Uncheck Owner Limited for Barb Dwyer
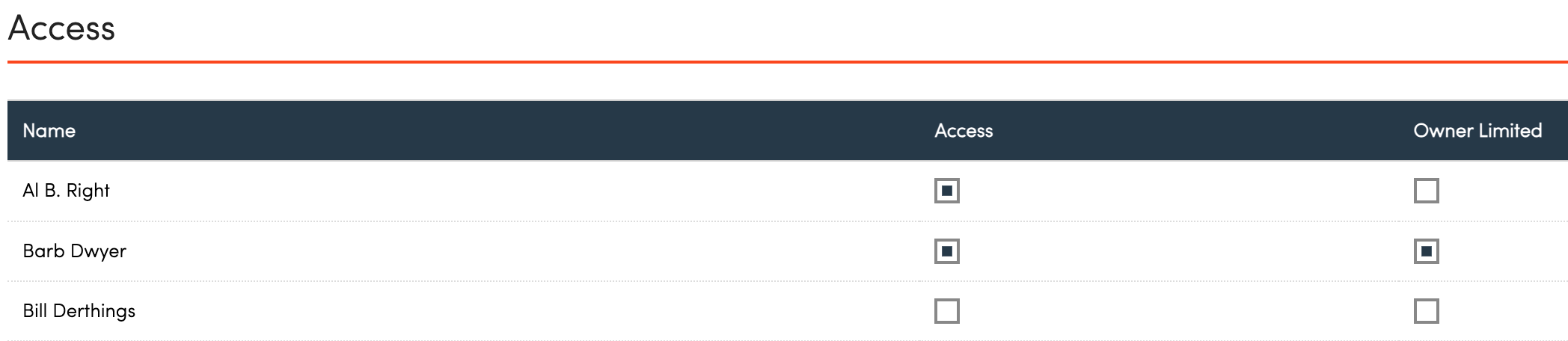 point(1426,251)
